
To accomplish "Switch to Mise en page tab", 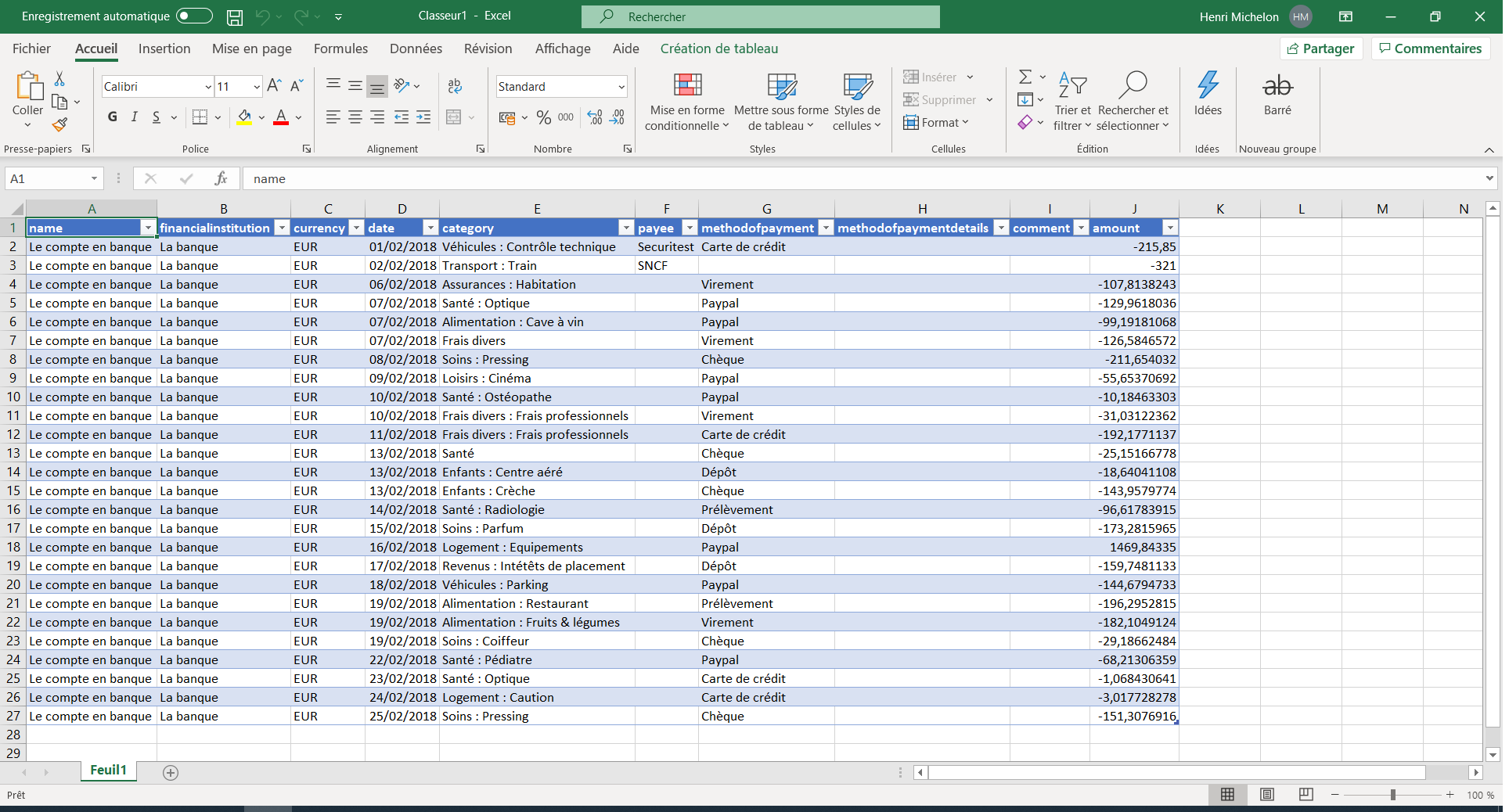I will [x=252, y=49].
